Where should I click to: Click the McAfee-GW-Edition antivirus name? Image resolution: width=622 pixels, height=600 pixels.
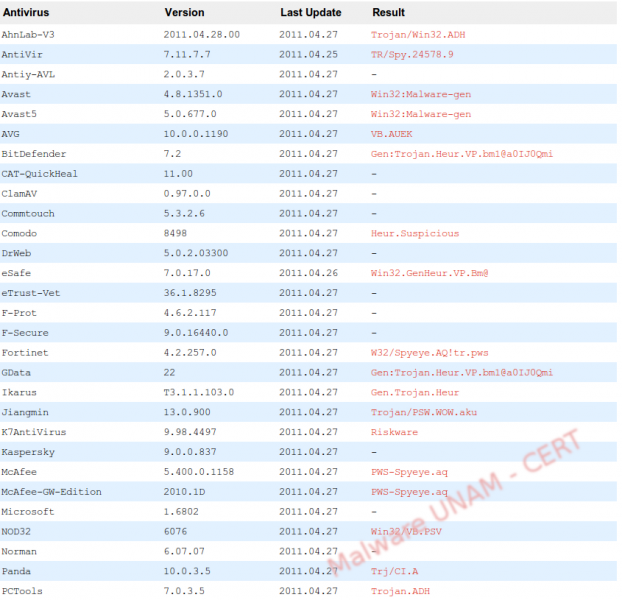coord(52,492)
